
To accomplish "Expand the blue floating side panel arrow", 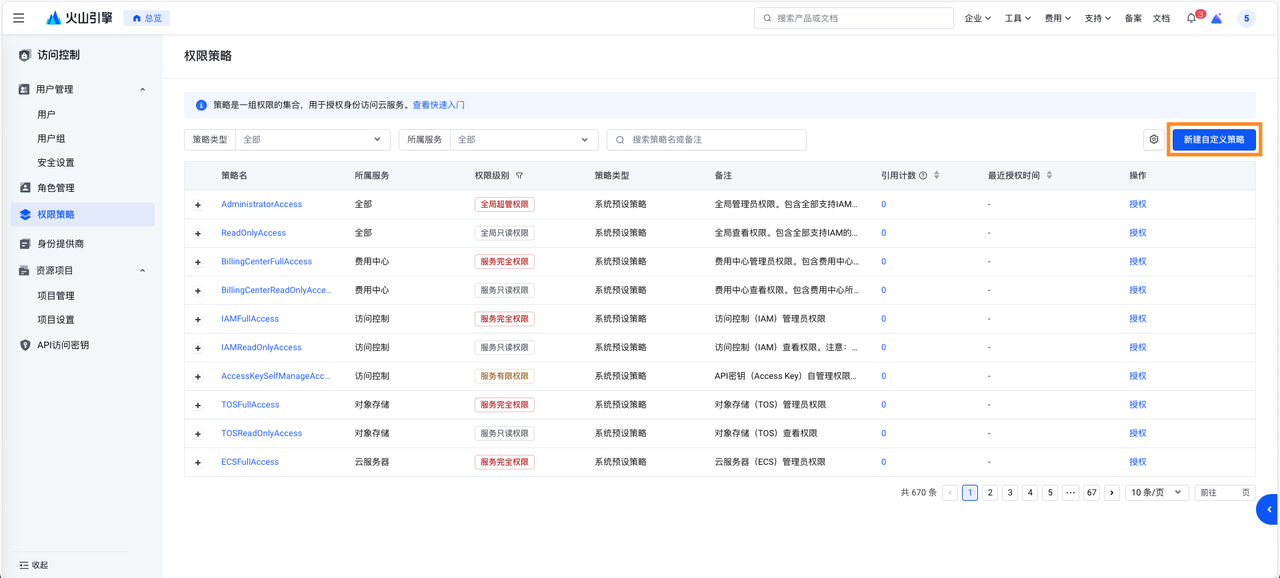I will tap(1268, 509).
